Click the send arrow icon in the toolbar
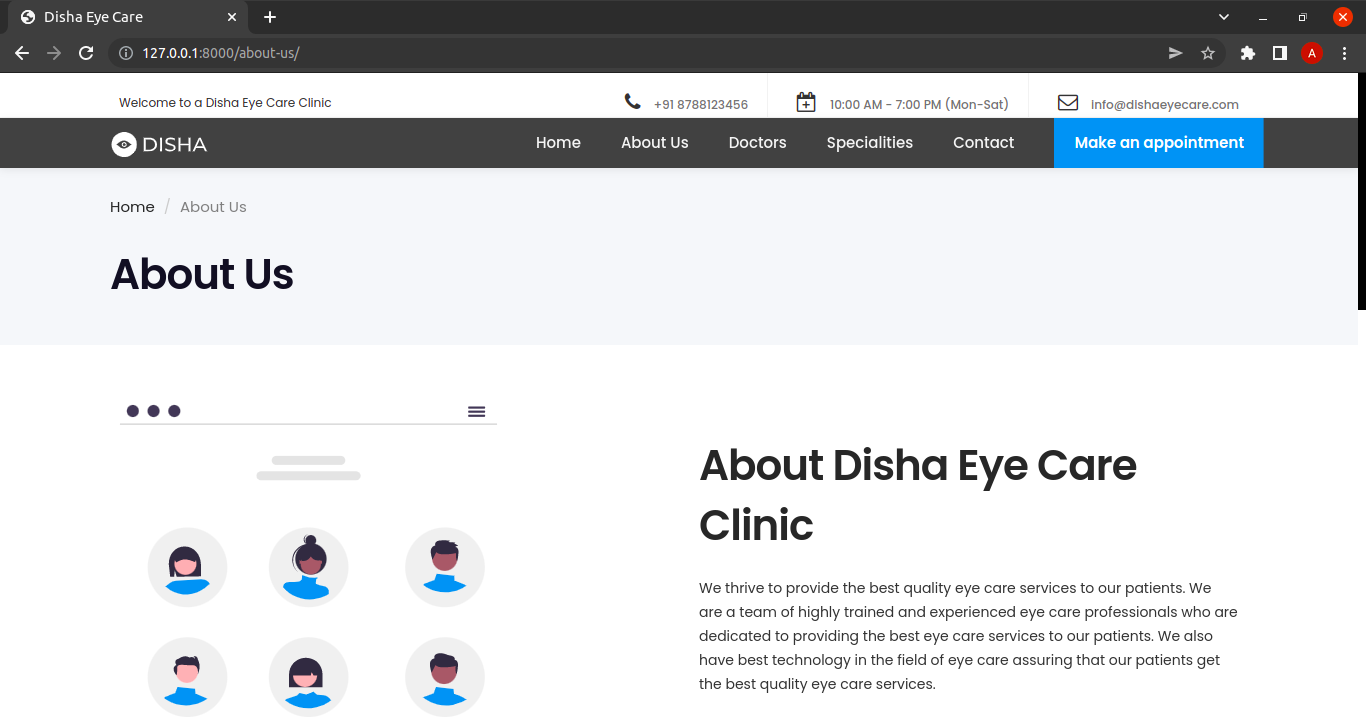The height and width of the screenshot is (728, 1366). (1175, 52)
